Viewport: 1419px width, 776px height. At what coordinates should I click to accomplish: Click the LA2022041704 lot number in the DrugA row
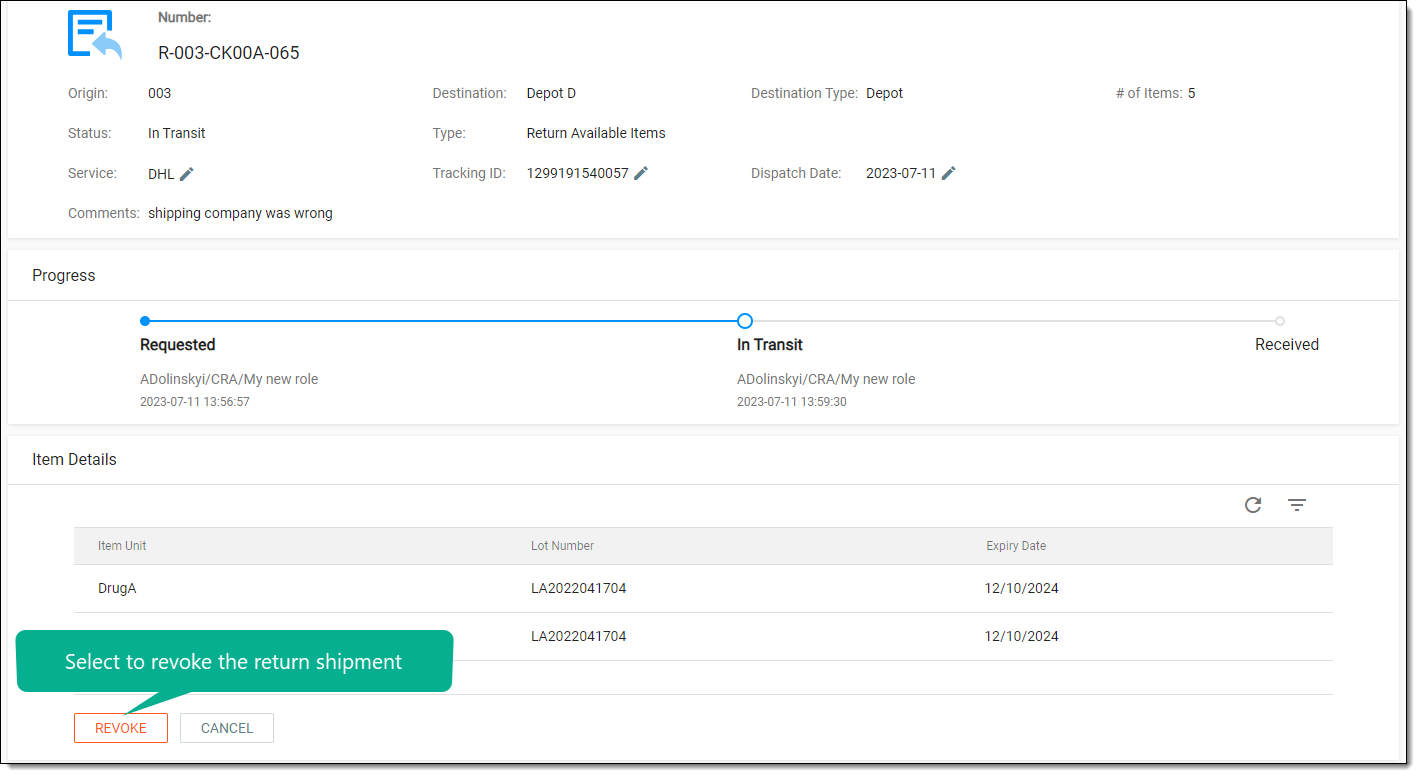578,588
